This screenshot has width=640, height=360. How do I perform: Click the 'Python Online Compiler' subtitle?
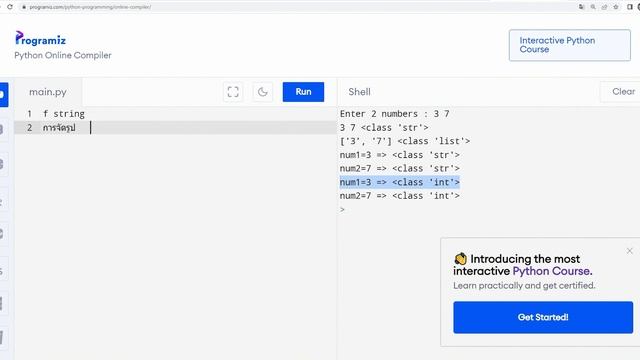(x=63, y=56)
